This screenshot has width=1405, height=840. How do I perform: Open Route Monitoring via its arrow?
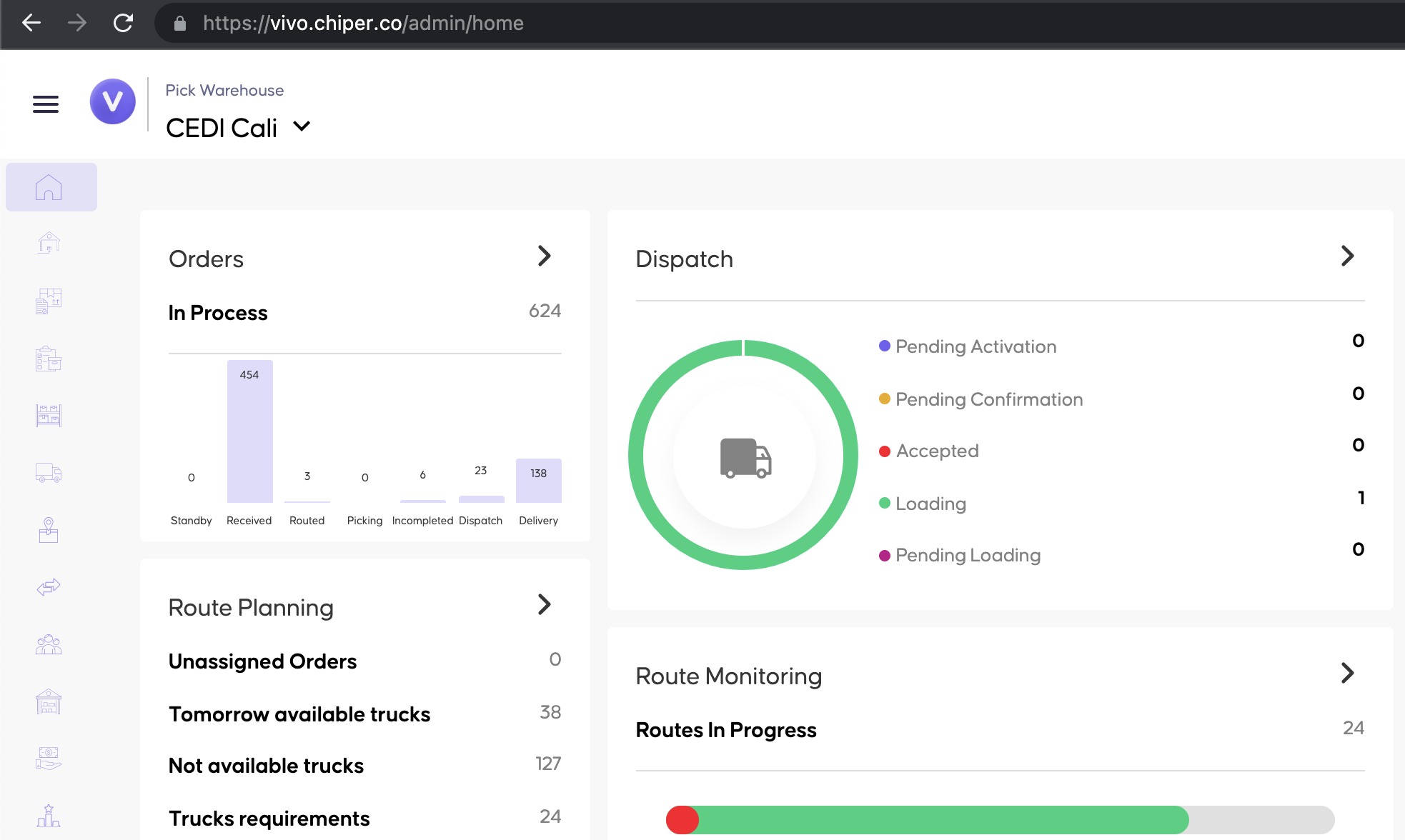(x=1347, y=673)
